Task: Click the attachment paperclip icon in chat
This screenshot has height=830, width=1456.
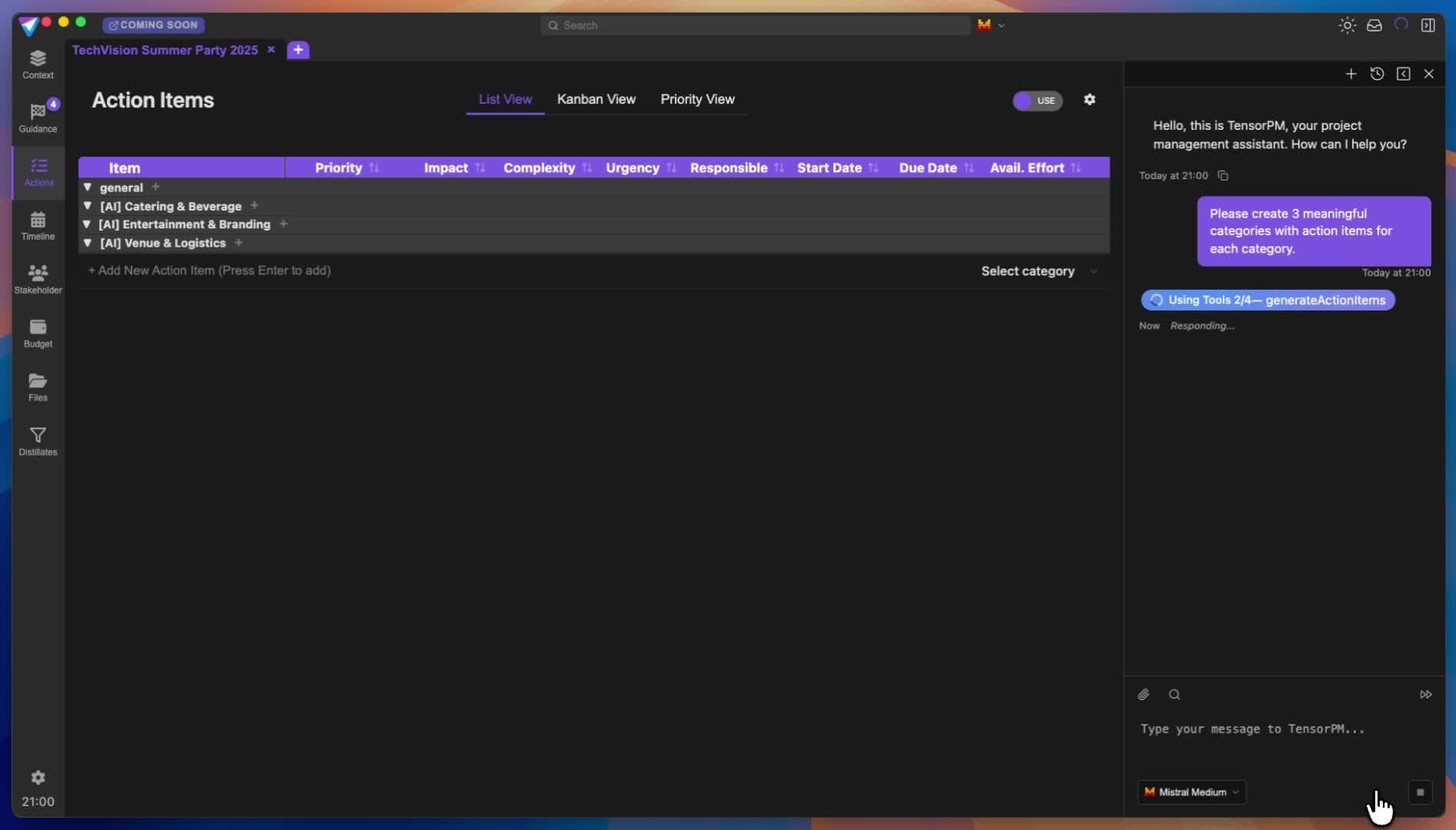Action: tap(1144, 695)
